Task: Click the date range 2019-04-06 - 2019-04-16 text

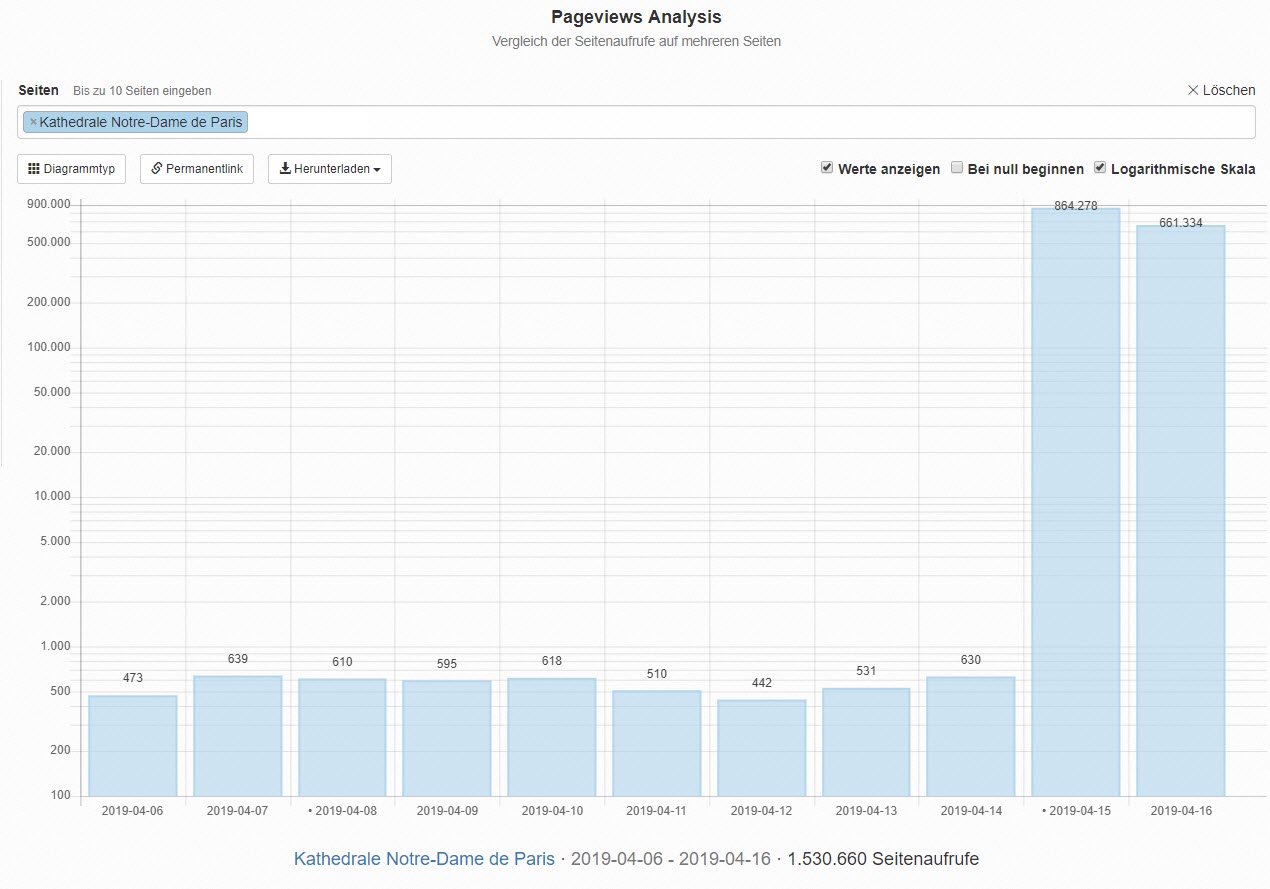Action: [671, 859]
